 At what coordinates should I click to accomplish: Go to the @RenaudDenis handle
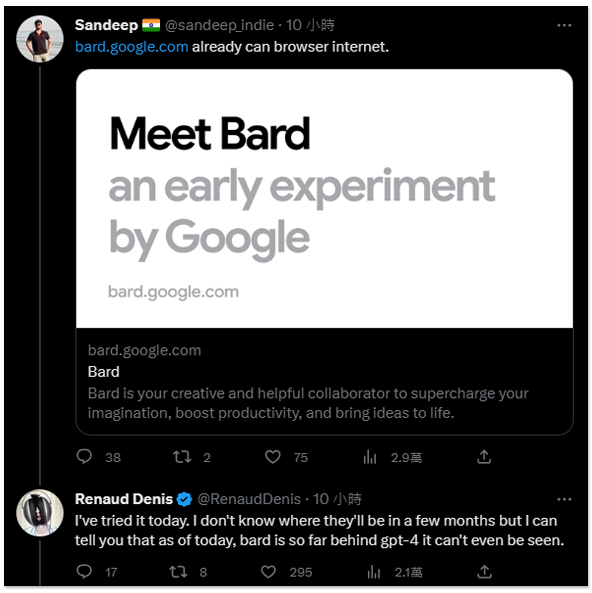click(x=249, y=499)
